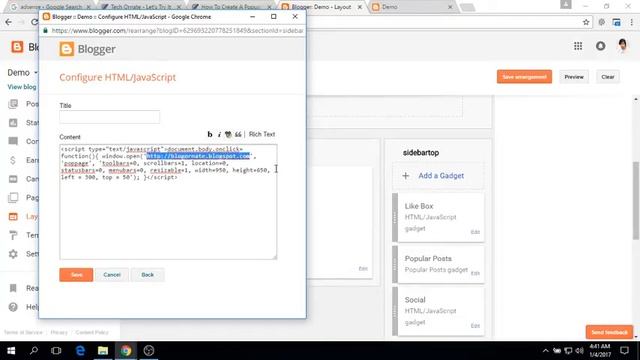Click the page vertical scrollbar
Screen dimensions: 640x360
(x=636, y=201)
